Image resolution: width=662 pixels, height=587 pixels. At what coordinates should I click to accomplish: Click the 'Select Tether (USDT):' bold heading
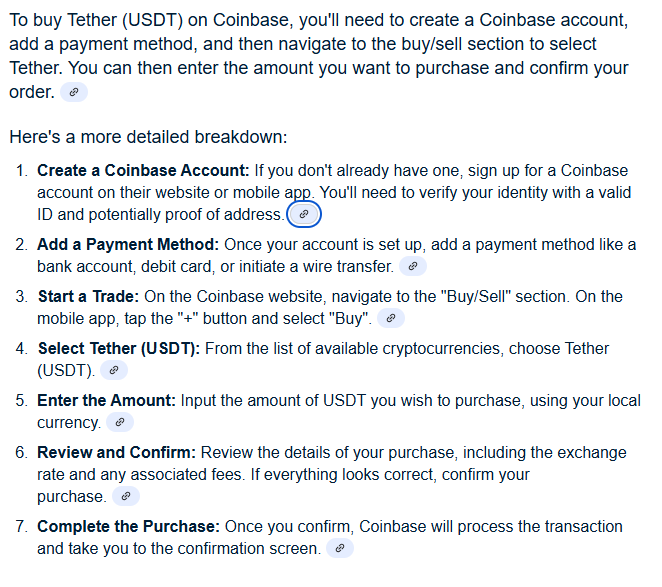[x=119, y=349]
